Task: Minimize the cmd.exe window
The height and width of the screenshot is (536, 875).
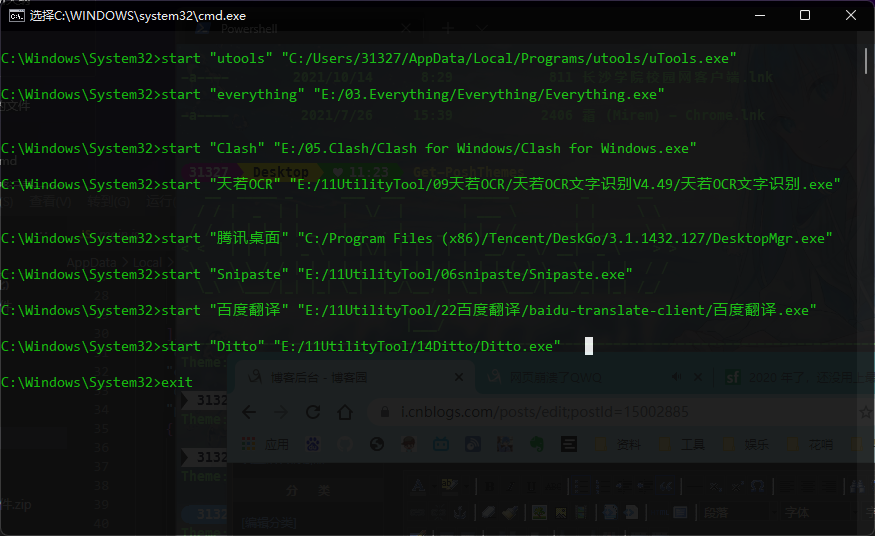Action: coord(759,16)
